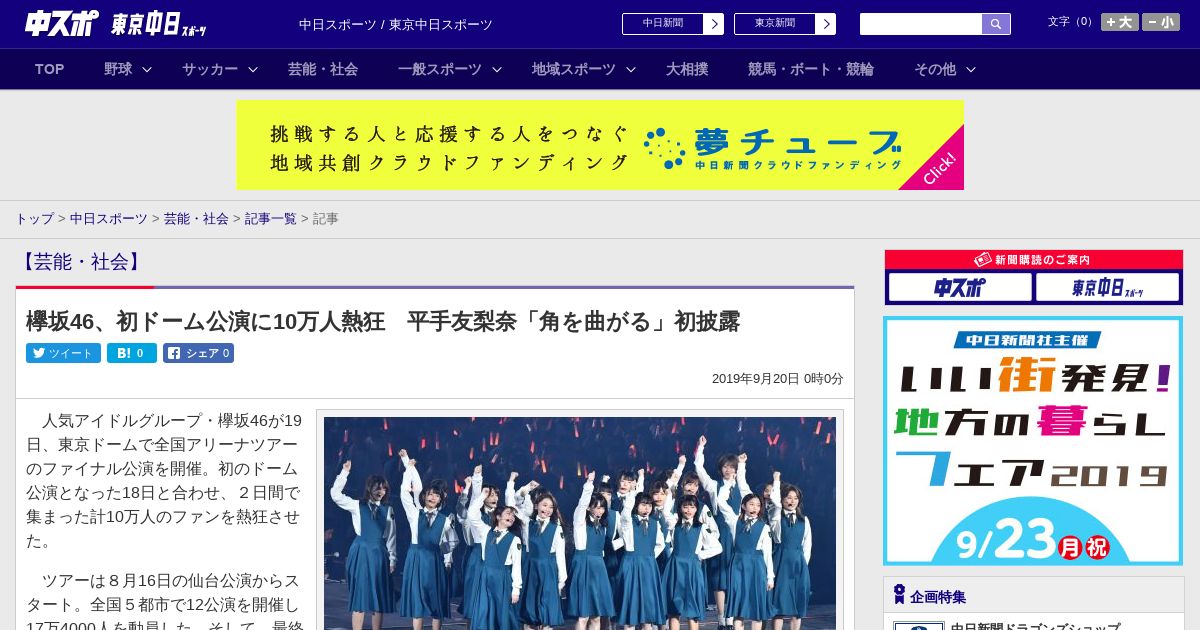The image size is (1200, 630).
Task: Expand the 野球 dropdown chevron
Action: tap(147, 70)
